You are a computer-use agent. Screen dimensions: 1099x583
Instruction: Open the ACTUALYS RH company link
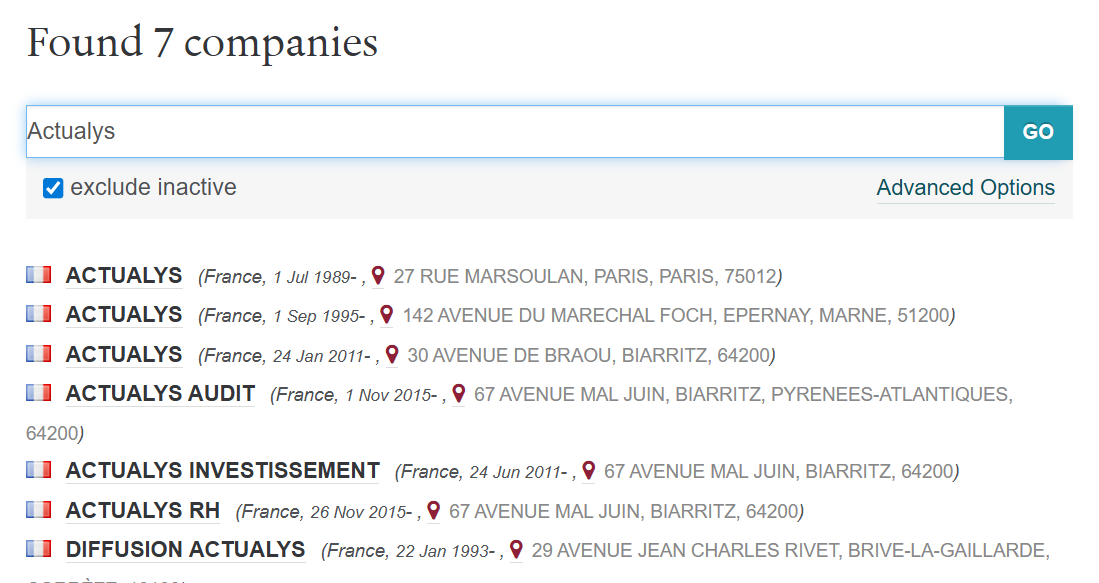coord(142,511)
